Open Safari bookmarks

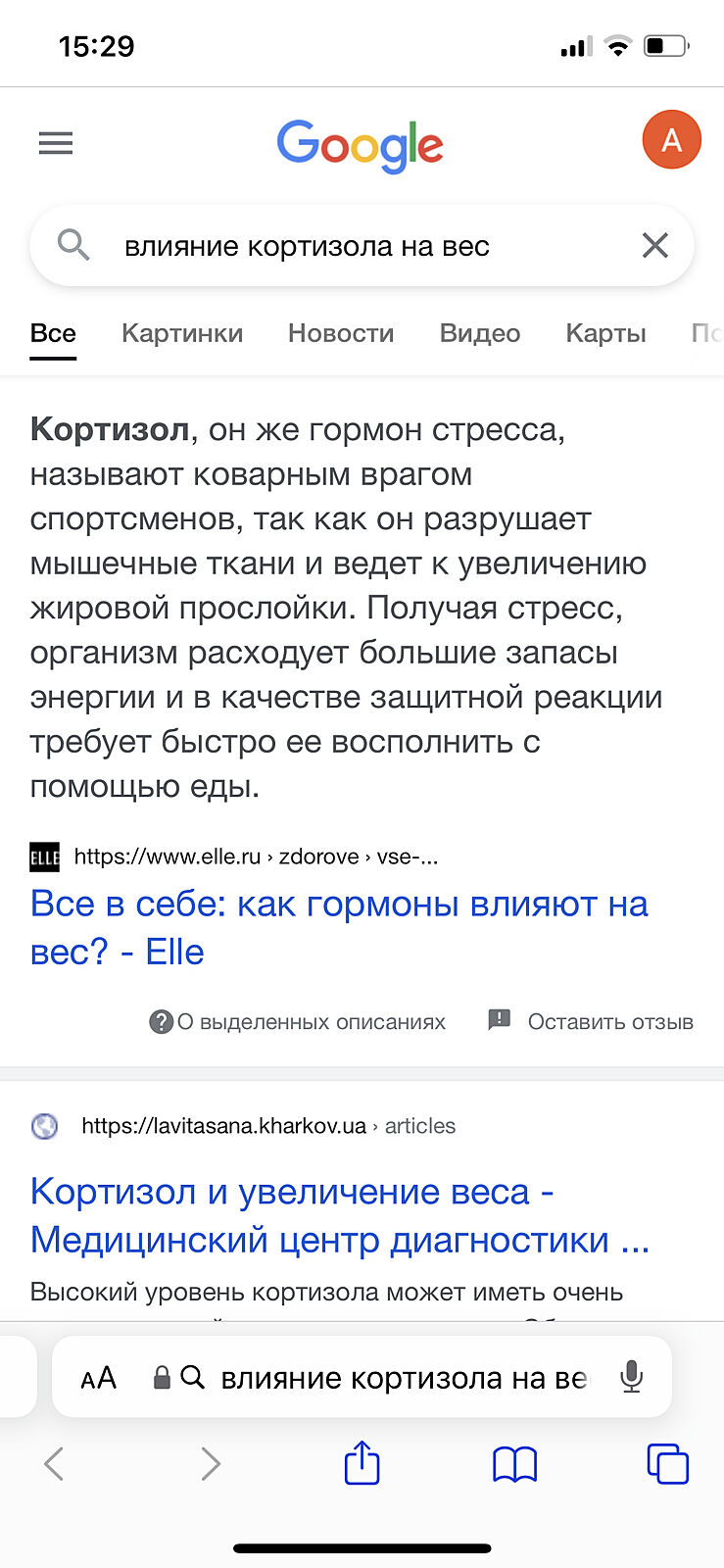(514, 1464)
